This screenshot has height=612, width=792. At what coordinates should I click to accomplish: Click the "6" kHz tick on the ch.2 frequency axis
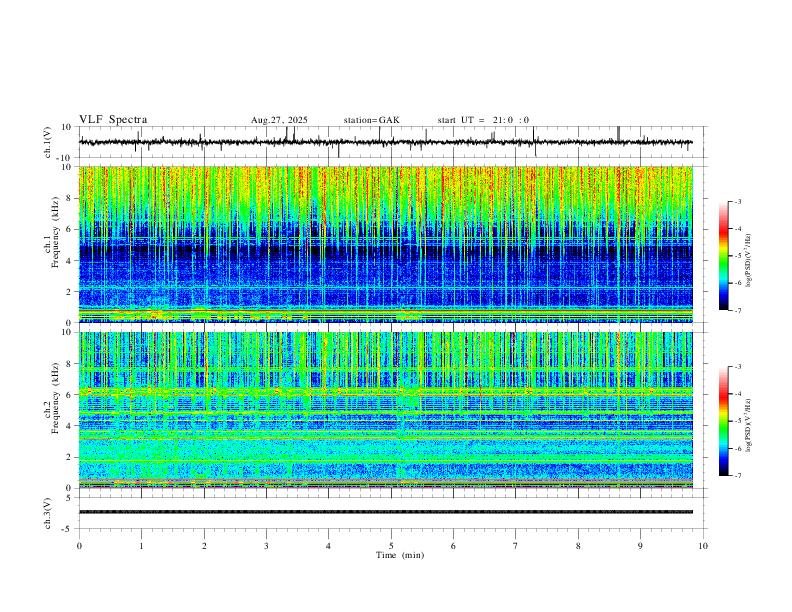tap(69, 395)
